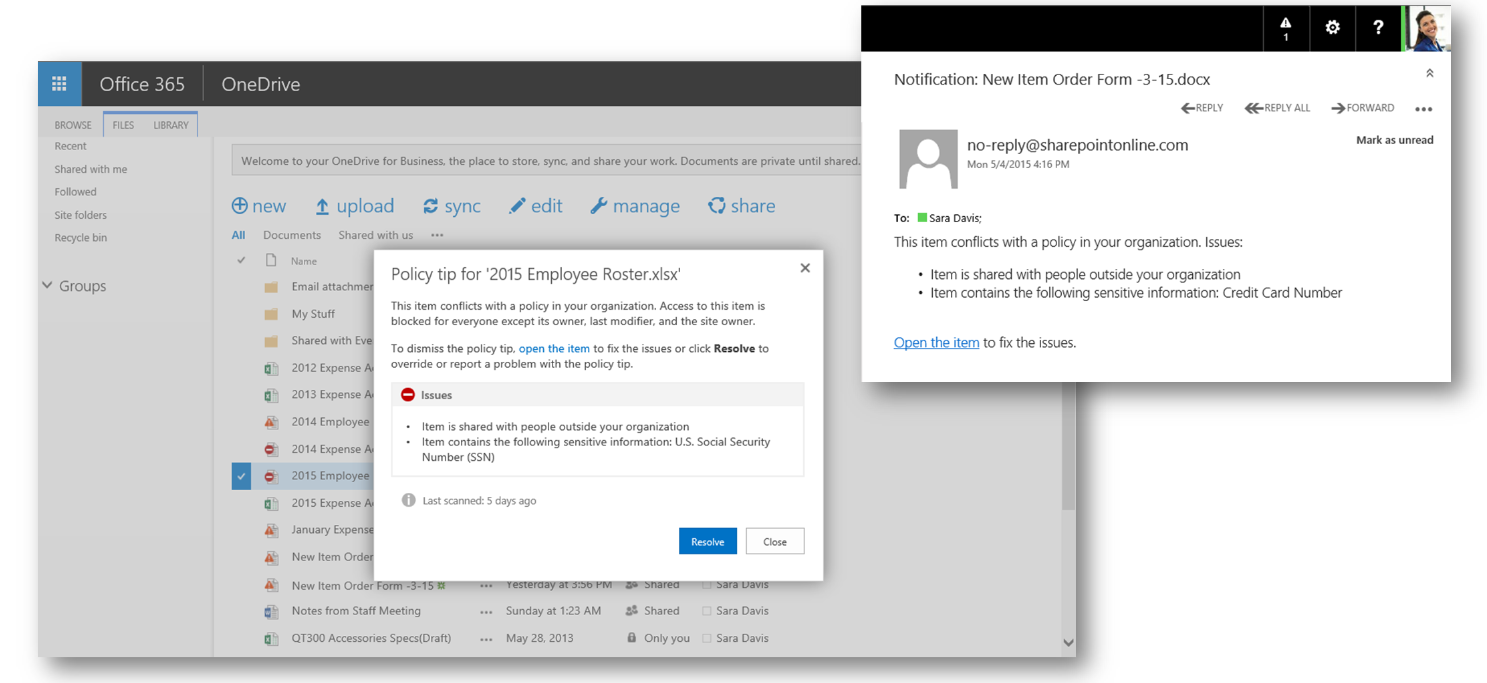Click scrollbar down arrow in file list
The image size is (1487, 683).
(1067, 643)
